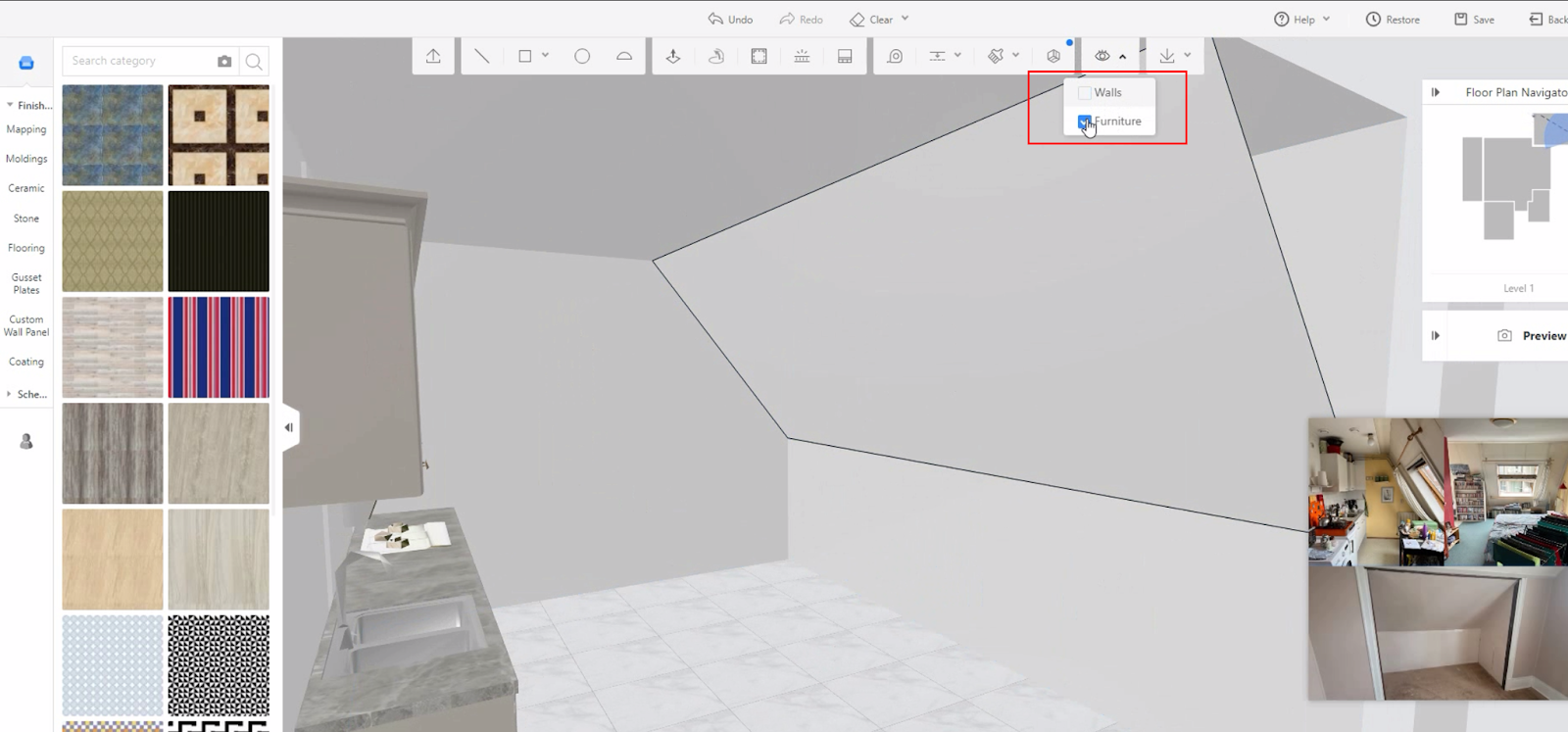Click the user profile icon in sidebar
Viewport: 1568px width, 732px height.
[26, 442]
